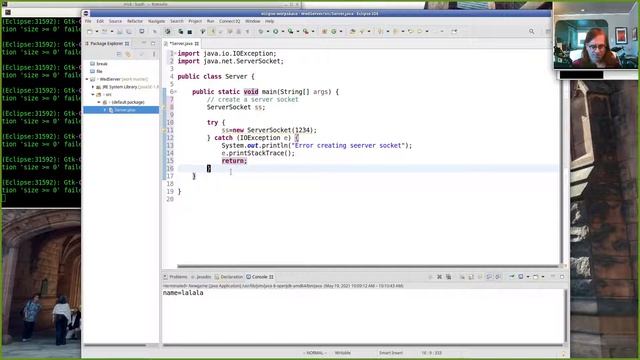
Task: Open the Edit menu
Action: (x=100, y=21)
